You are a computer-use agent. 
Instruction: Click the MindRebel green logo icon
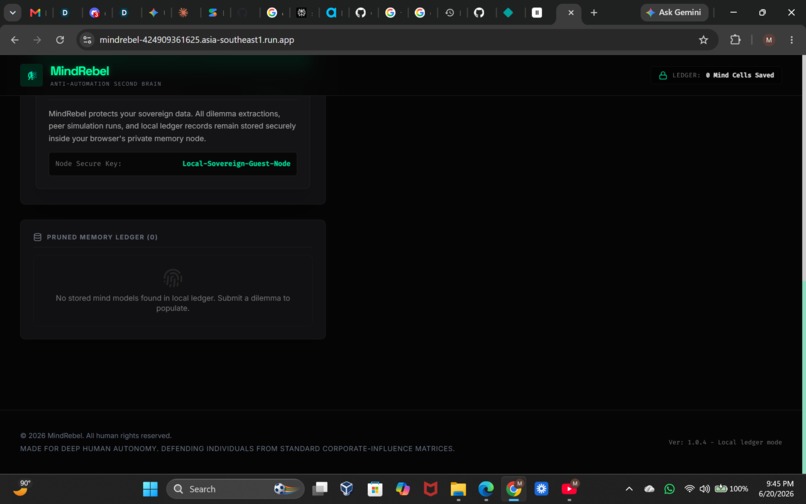coord(31,75)
